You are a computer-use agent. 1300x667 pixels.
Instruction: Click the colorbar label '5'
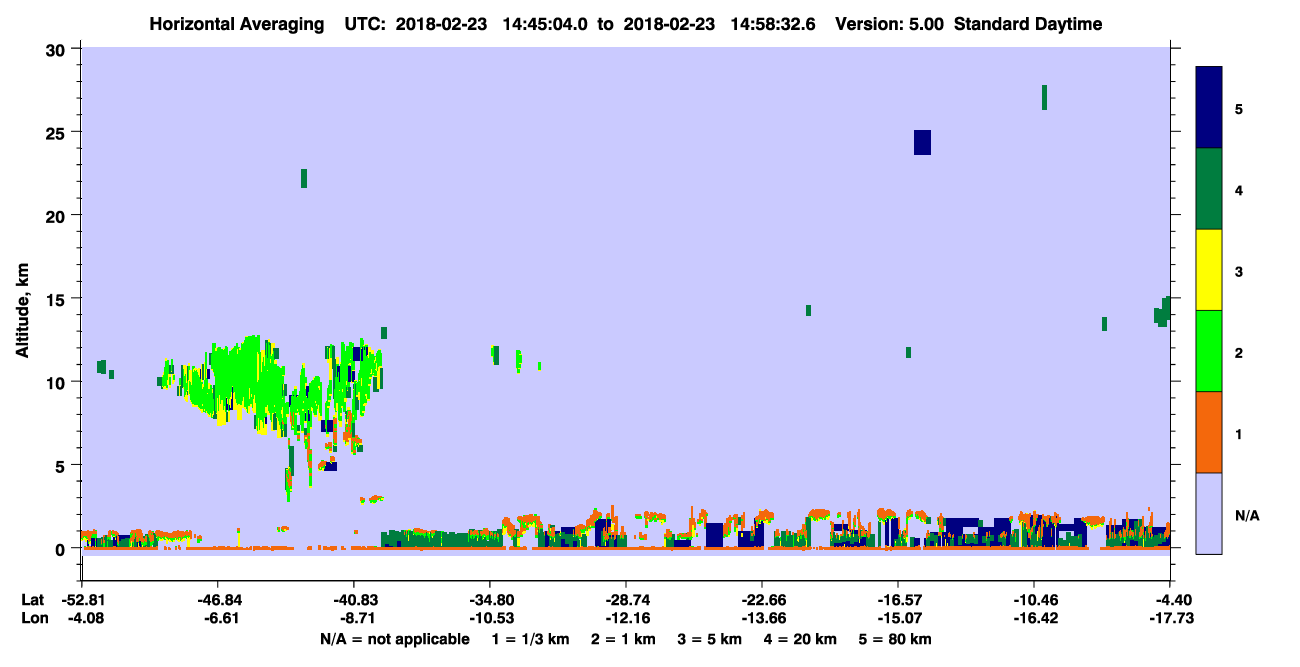coord(1239,108)
